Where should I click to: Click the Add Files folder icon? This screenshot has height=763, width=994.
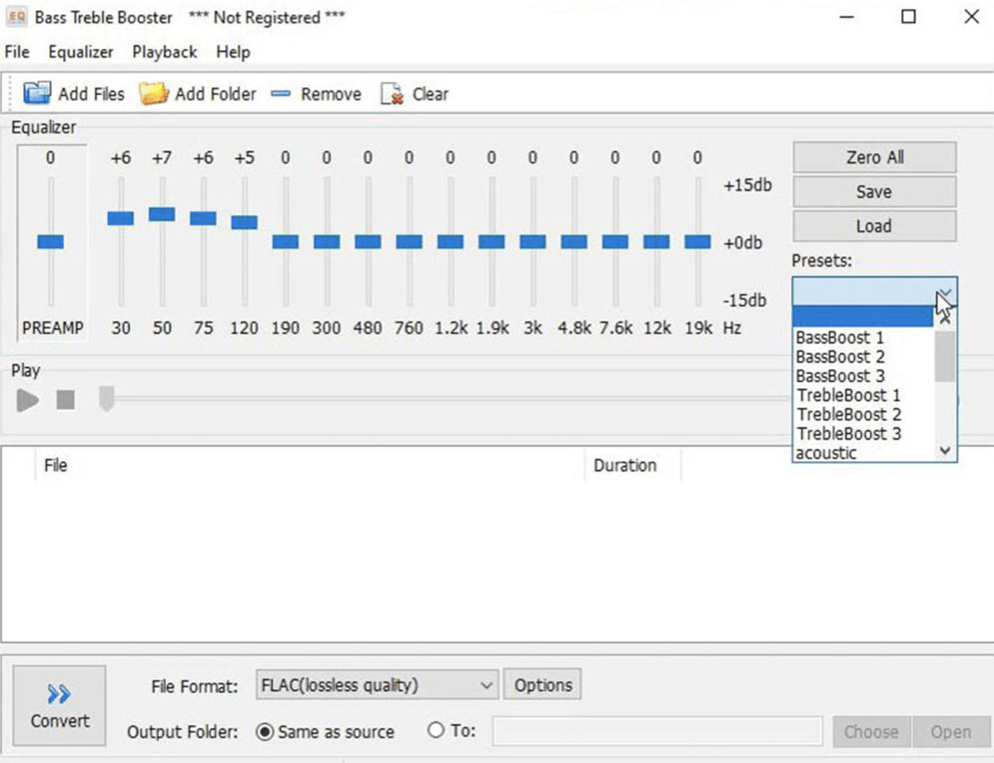(x=37, y=93)
